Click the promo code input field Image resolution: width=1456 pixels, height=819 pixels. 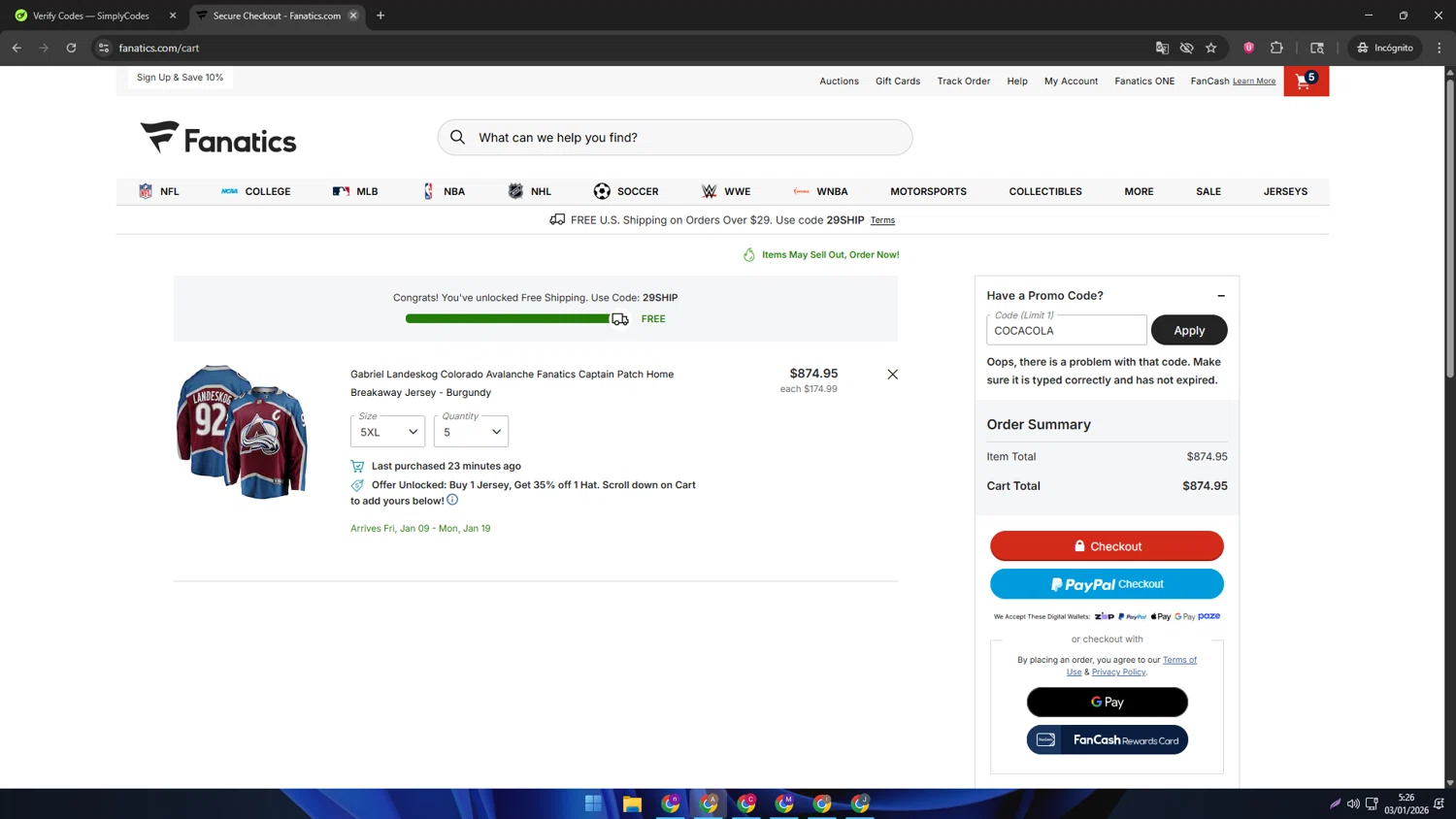coord(1066,330)
